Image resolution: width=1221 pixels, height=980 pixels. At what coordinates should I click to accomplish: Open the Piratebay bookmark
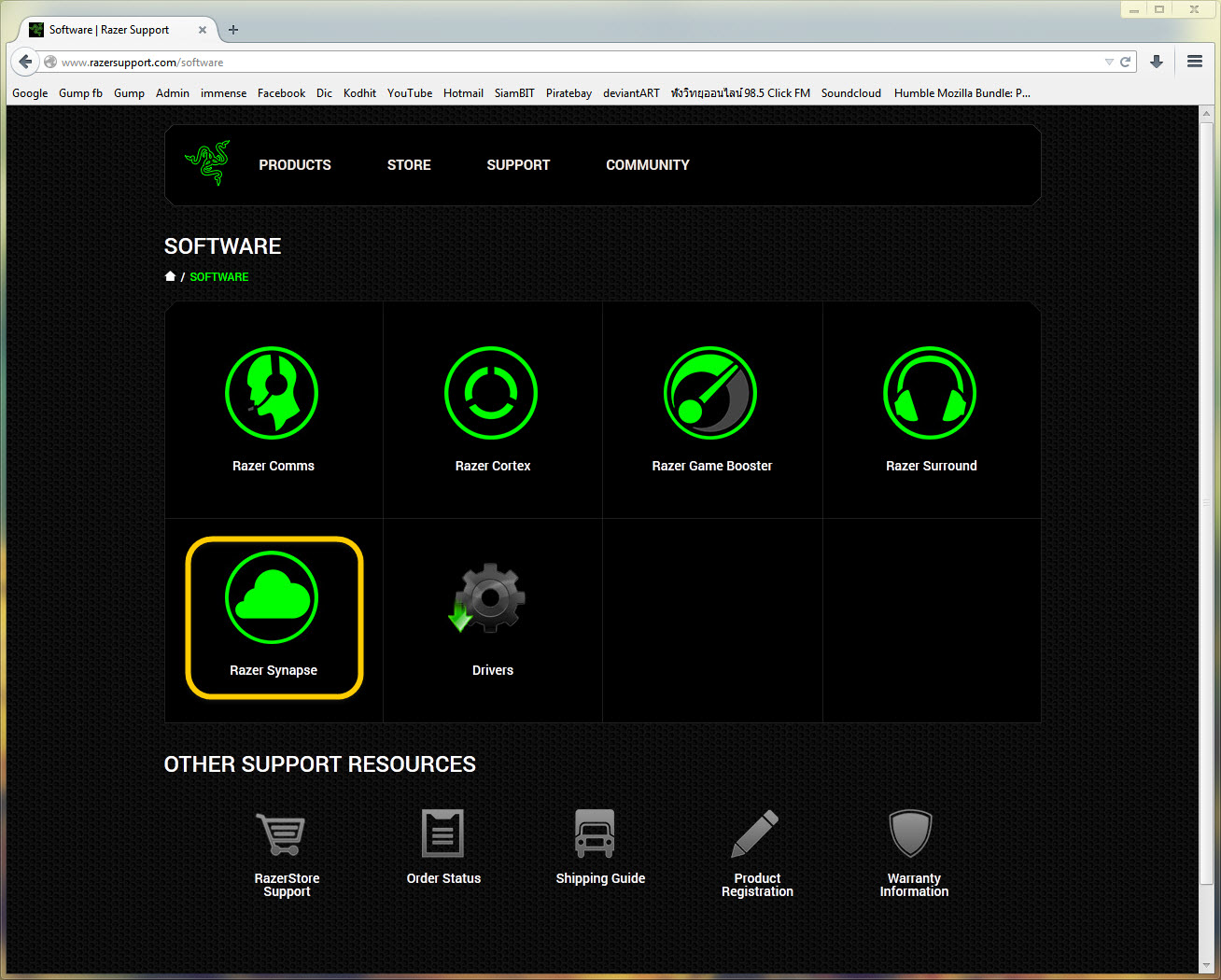(568, 93)
